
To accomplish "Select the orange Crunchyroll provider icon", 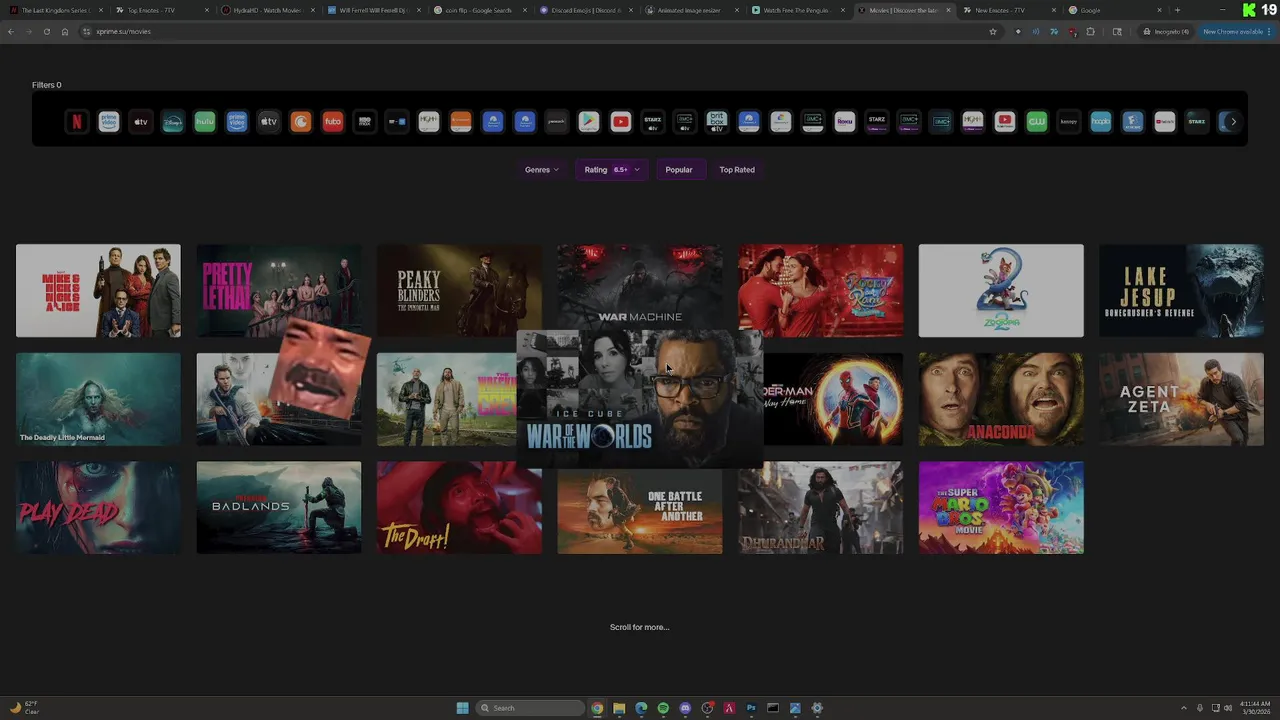I will click(301, 122).
